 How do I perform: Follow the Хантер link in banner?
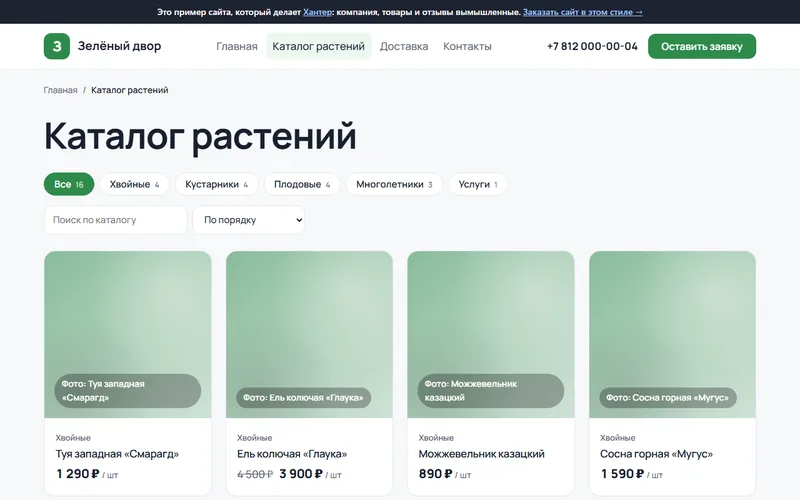pyautogui.click(x=317, y=12)
